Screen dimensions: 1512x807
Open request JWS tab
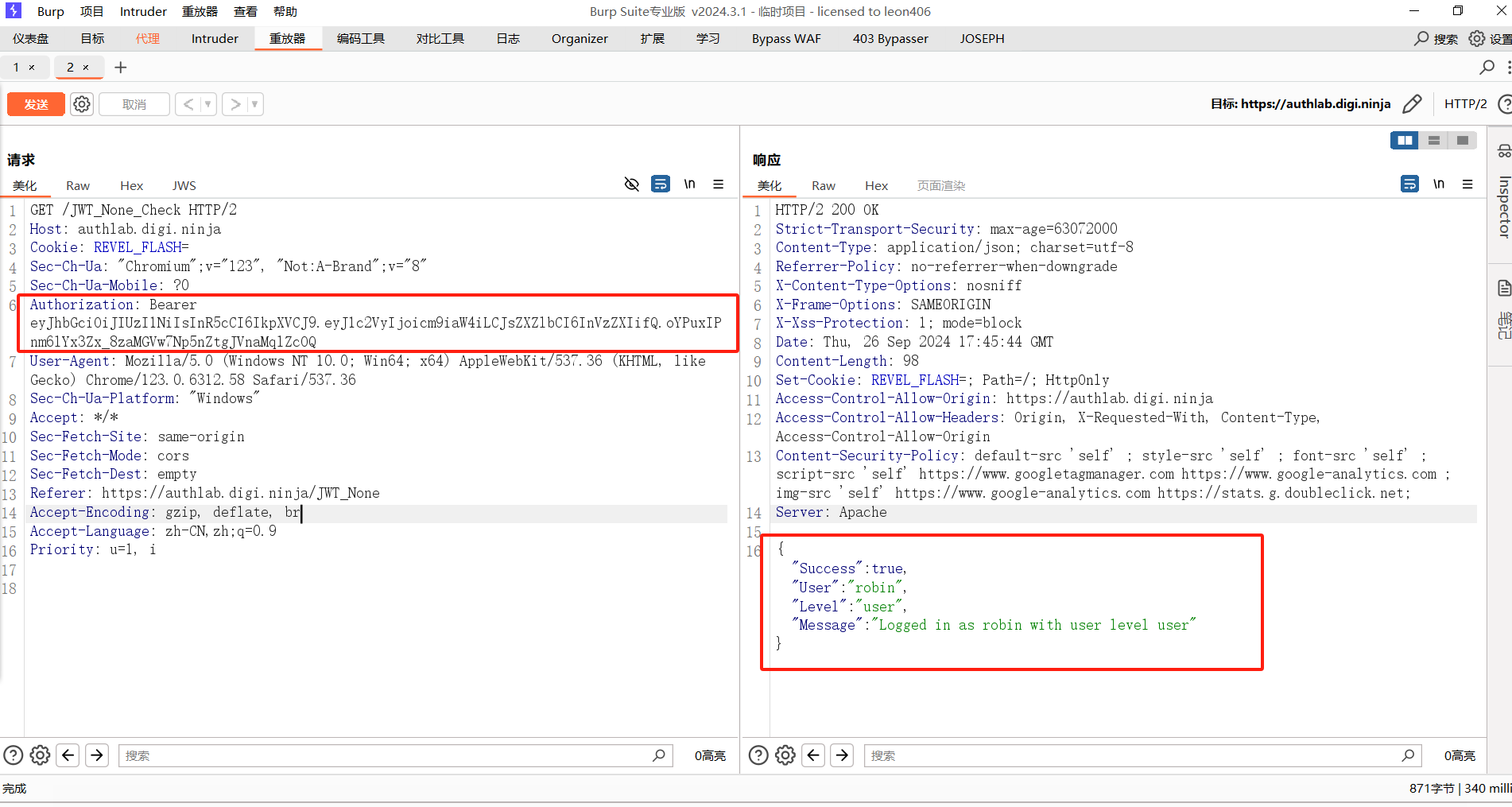point(184,185)
